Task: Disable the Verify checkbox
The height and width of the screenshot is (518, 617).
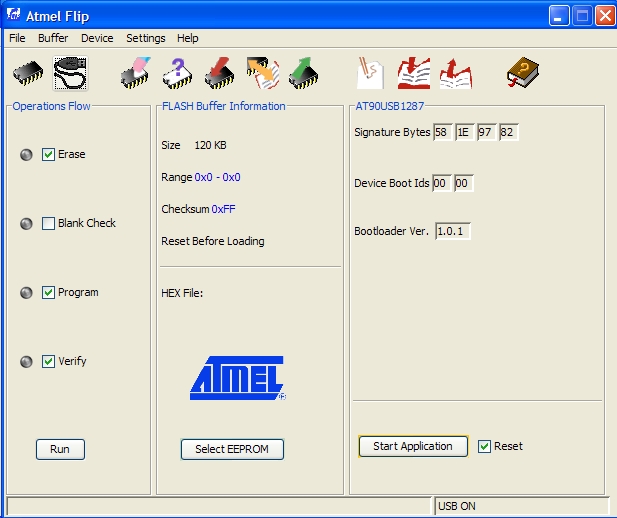Action: [x=48, y=361]
